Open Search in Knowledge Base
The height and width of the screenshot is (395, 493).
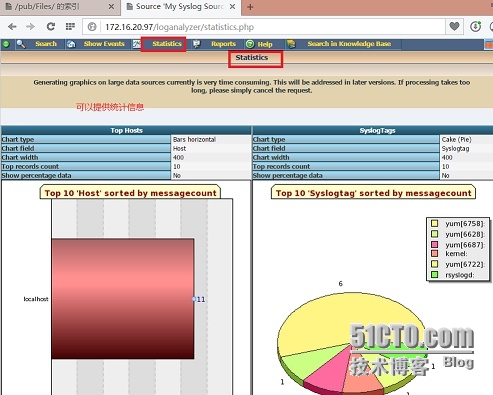(349, 44)
